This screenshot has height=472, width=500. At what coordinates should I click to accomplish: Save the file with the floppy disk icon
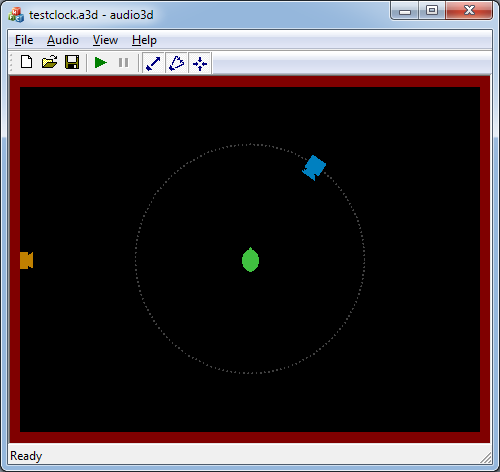tap(72, 62)
